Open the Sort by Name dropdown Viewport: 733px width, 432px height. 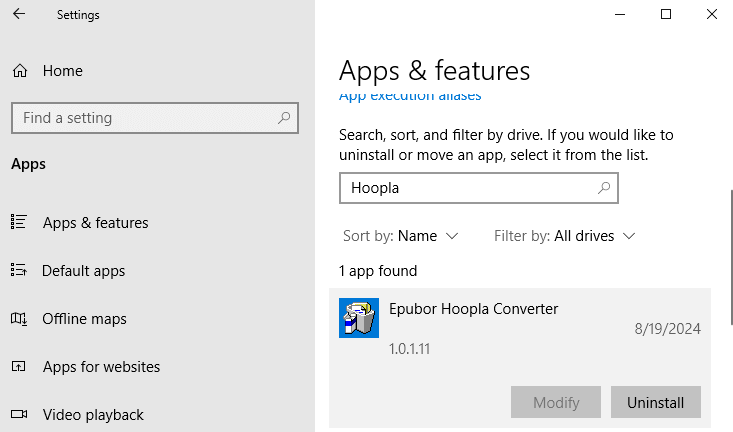[401, 236]
